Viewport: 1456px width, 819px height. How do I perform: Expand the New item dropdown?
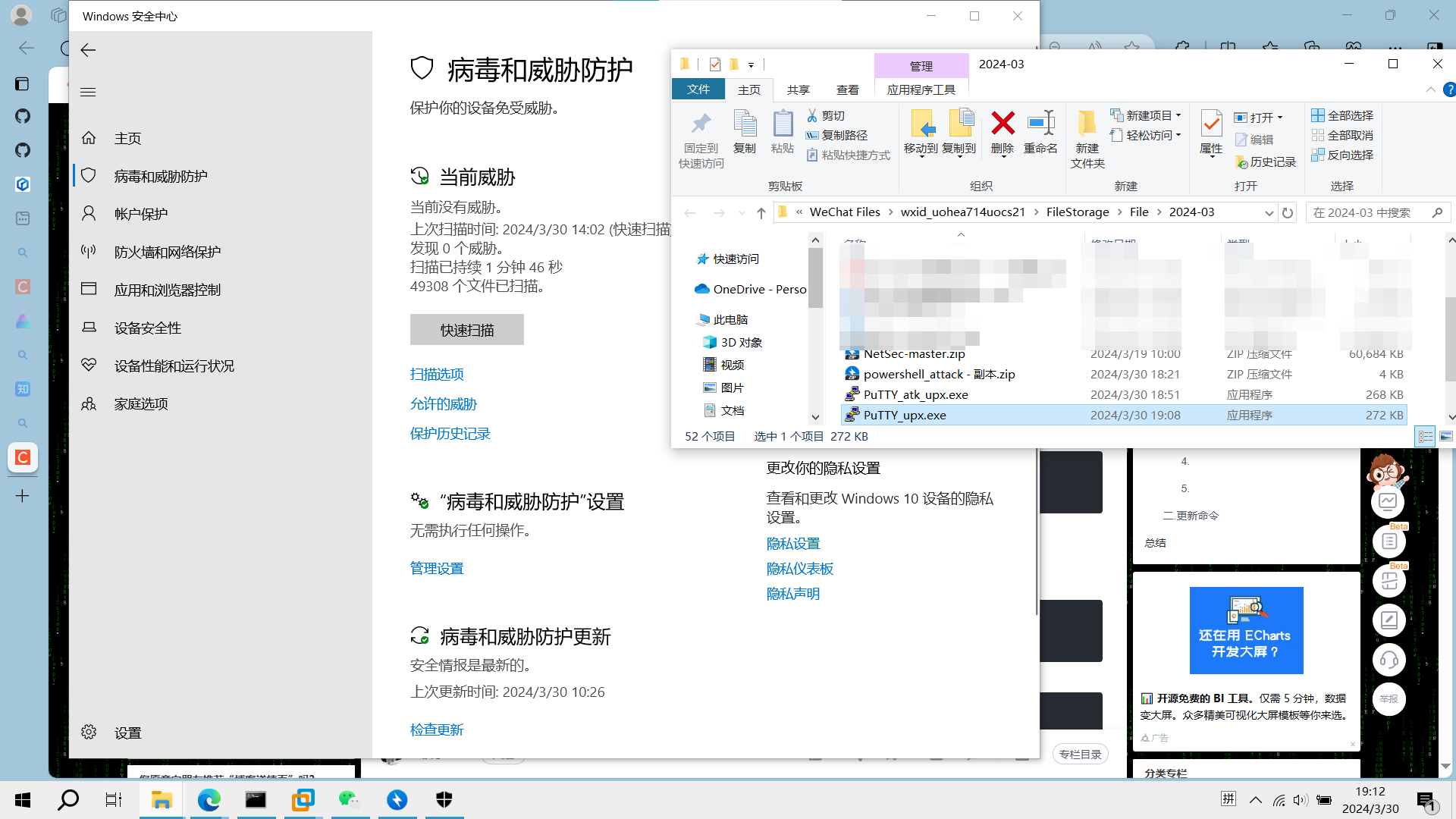1147,115
